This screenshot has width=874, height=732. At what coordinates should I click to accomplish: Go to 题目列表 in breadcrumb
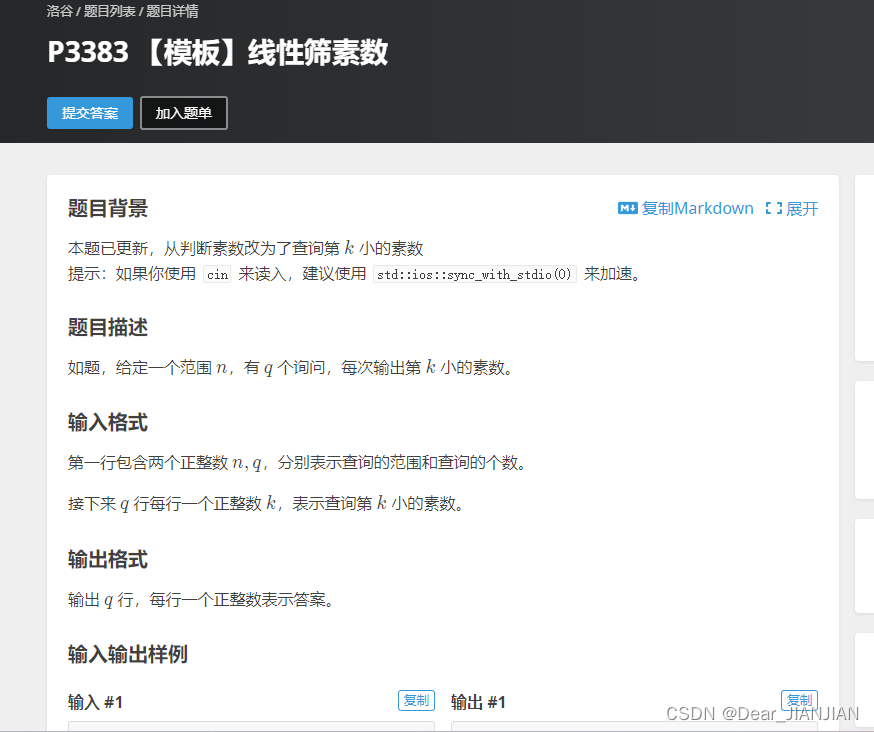109,11
